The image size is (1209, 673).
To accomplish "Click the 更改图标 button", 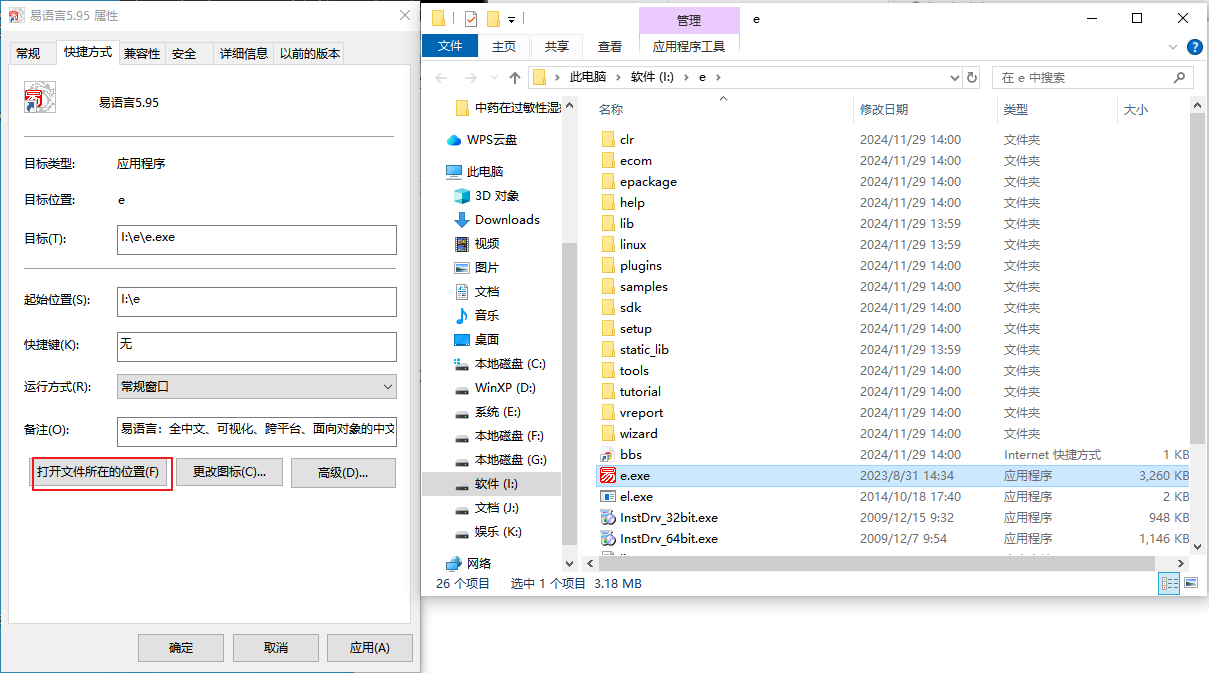I will [229, 472].
